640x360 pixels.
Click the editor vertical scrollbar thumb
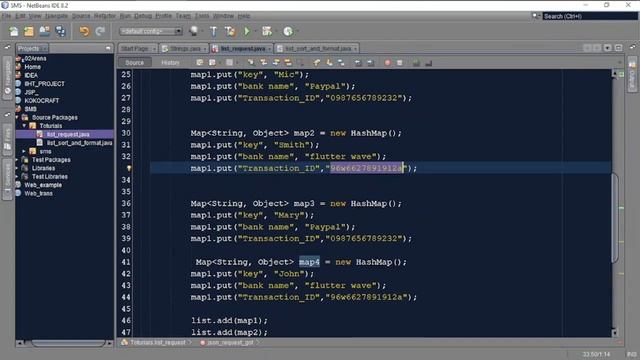615,218
